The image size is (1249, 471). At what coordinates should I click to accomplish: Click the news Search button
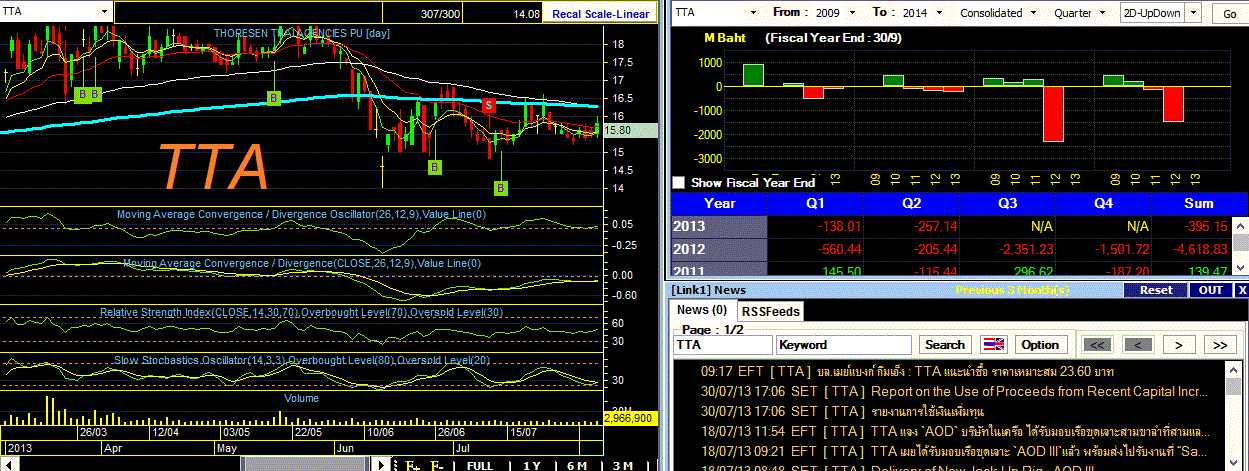point(945,344)
